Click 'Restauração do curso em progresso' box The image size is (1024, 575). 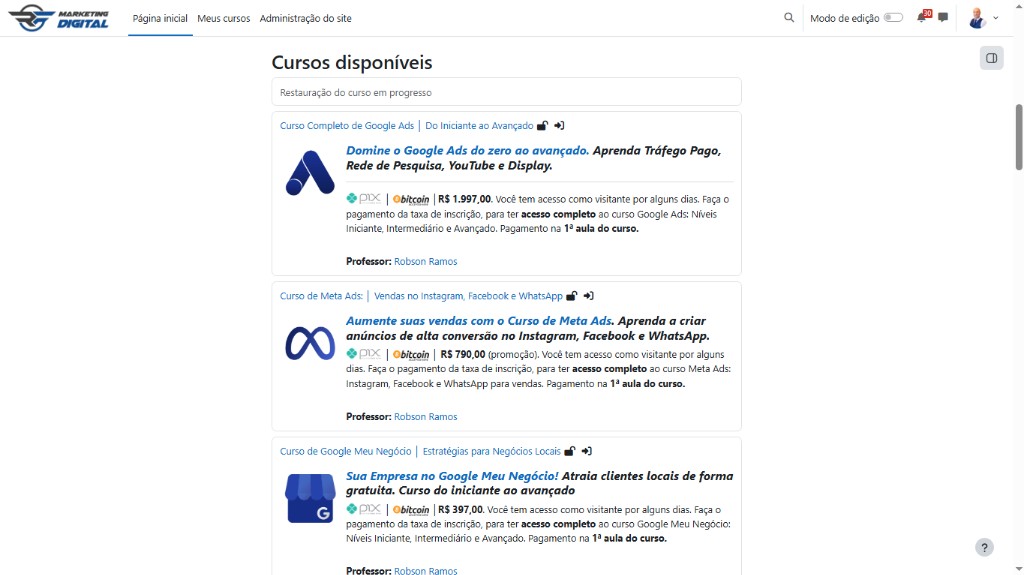click(x=506, y=92)
